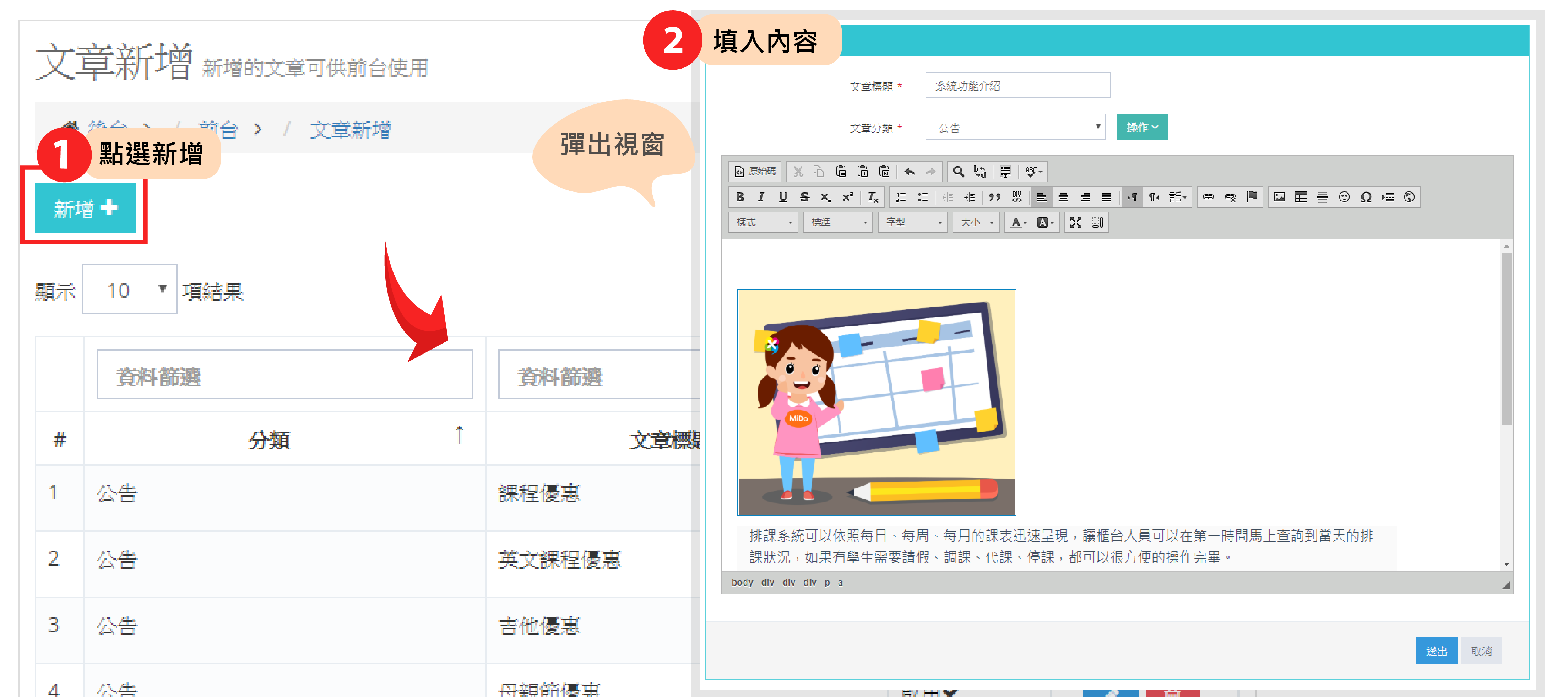
Task: Open the find magnifier tool
Action: (x=958, y=172)
